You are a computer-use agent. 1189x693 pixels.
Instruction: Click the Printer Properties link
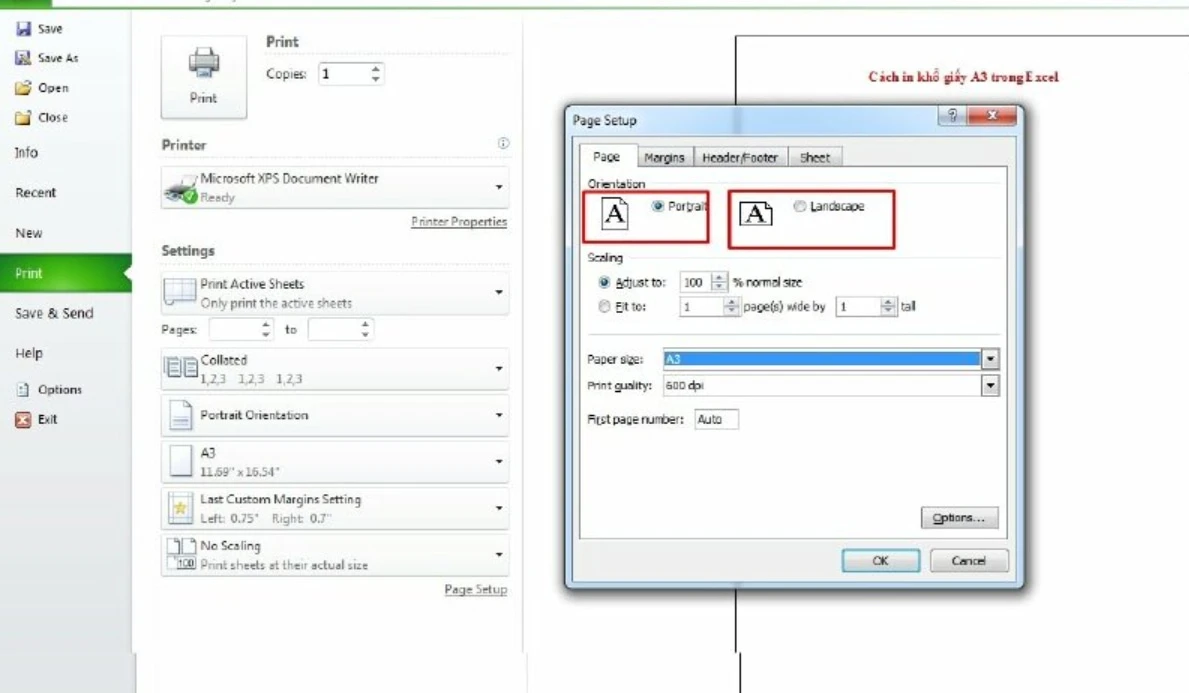[459, 221]
